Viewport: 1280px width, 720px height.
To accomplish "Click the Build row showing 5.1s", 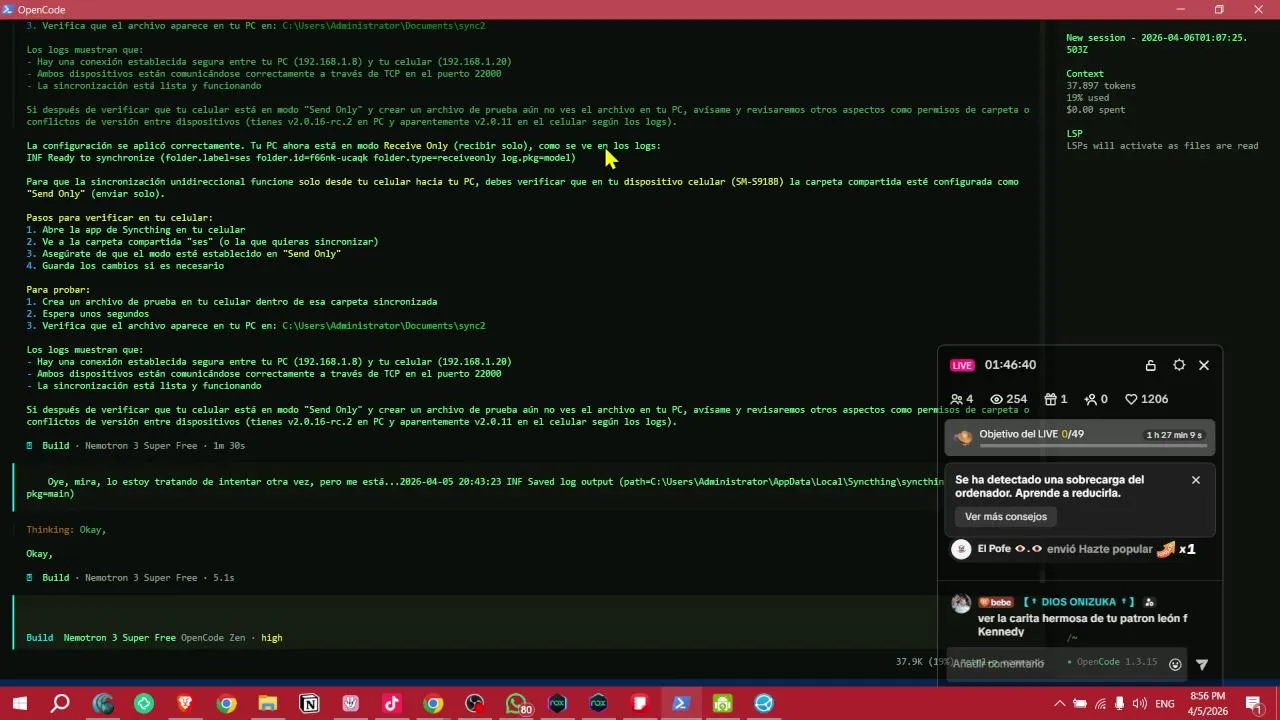I will point(130,578).
